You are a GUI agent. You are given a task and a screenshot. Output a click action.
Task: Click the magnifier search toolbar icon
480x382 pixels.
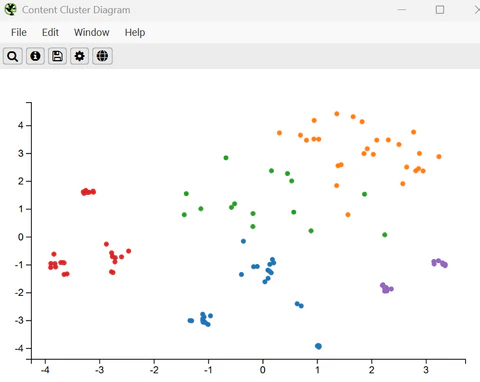13,56
